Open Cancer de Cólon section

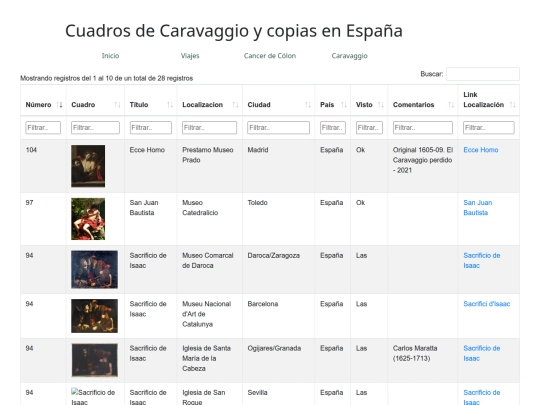[x=270, y=56]
